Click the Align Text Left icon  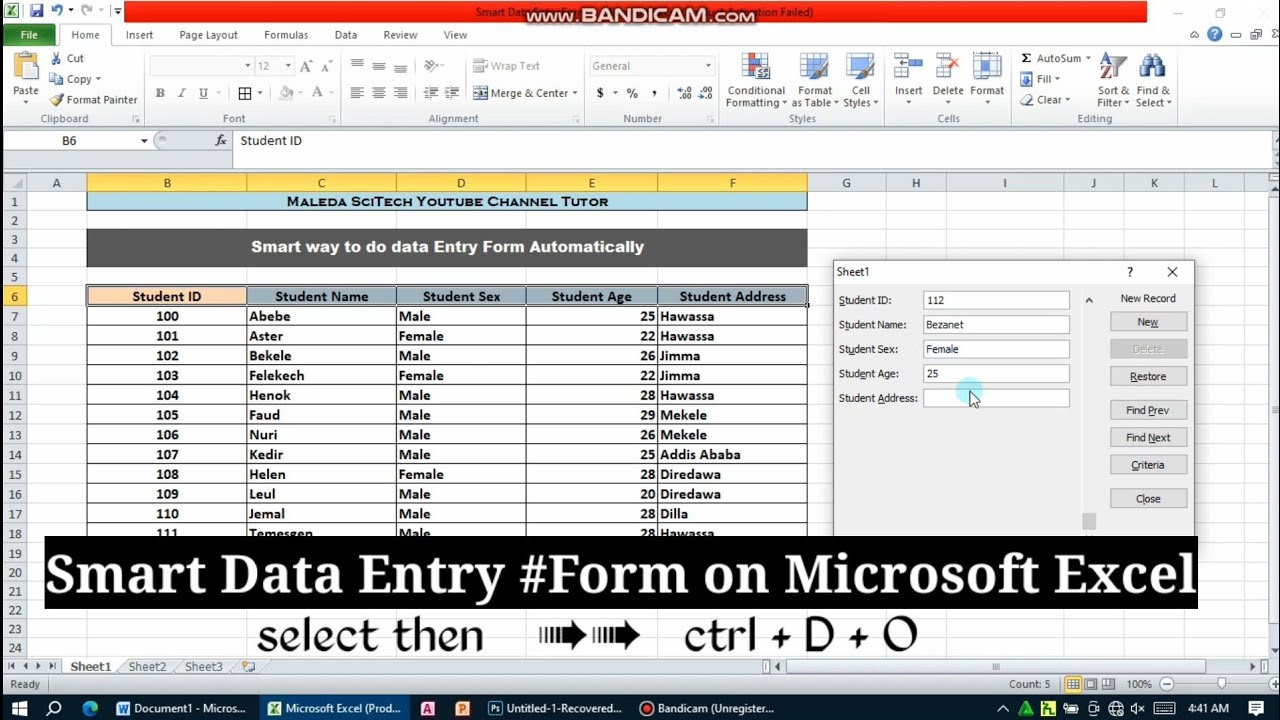(x=357, y=93)
